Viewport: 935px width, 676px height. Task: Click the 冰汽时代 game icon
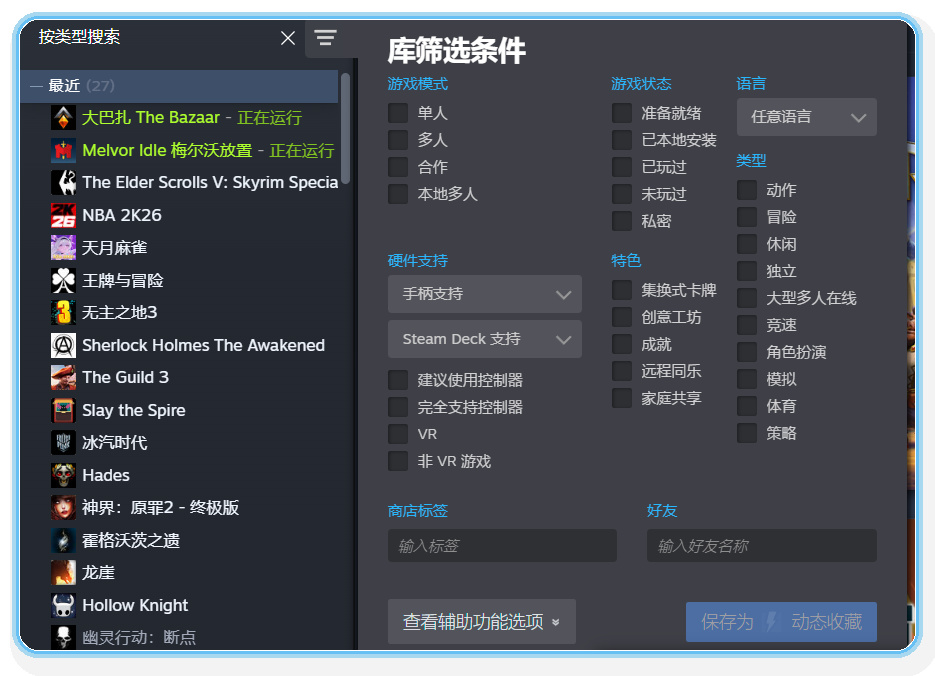pos(63,442)
